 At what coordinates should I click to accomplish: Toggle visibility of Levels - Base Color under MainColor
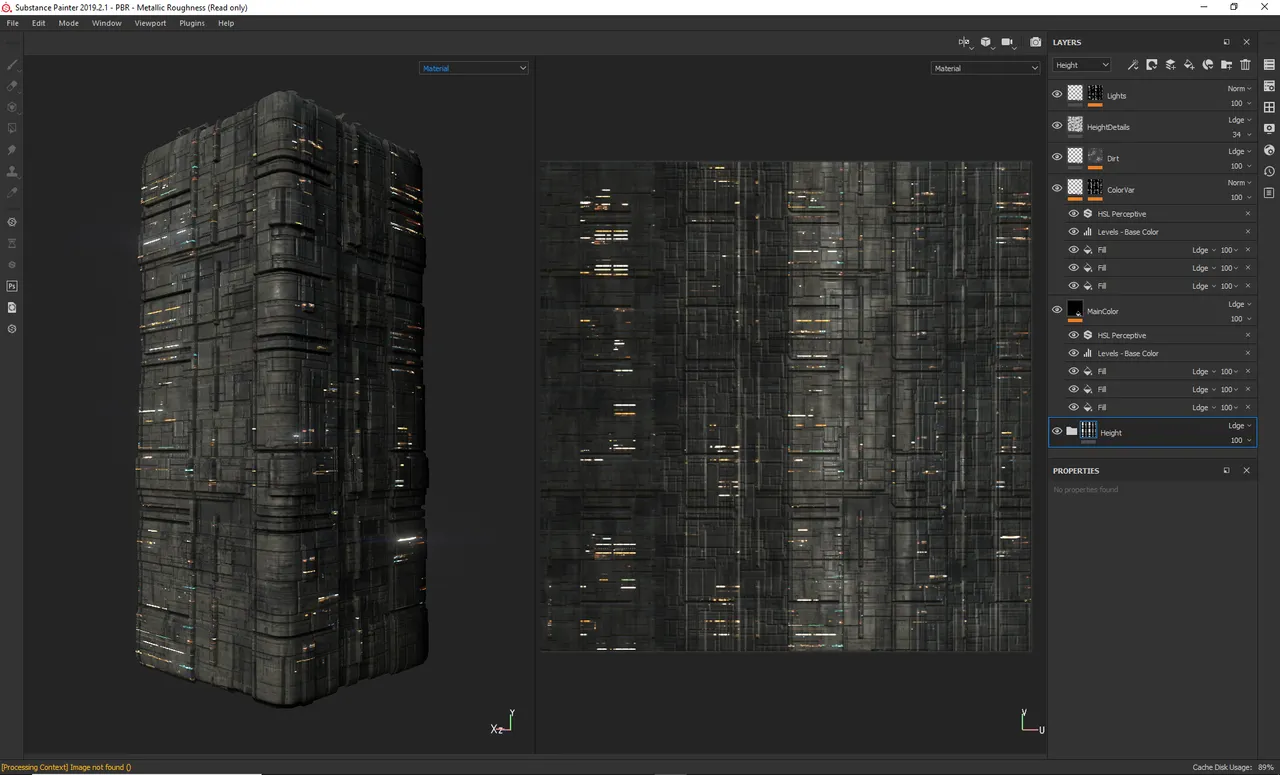click(x=1074, y=353)
